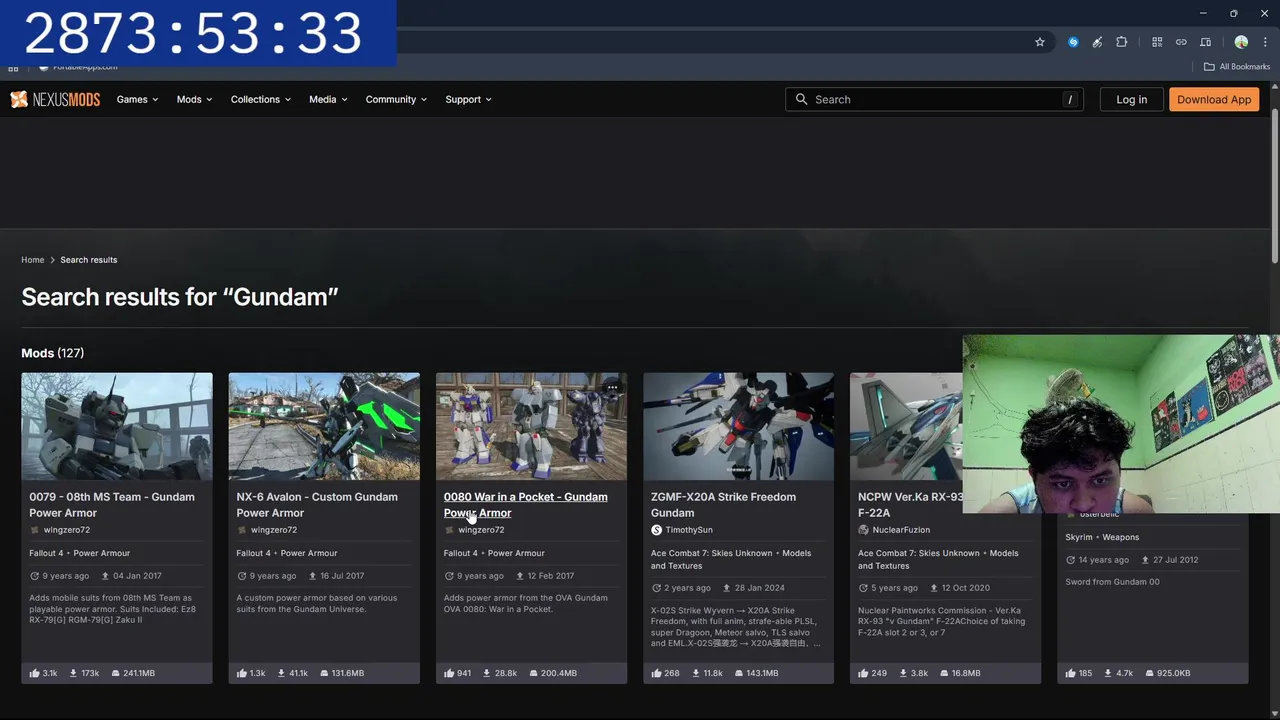Expand the Support dropdown
The height and width of the screenshot is (720, 1280).
468,99
